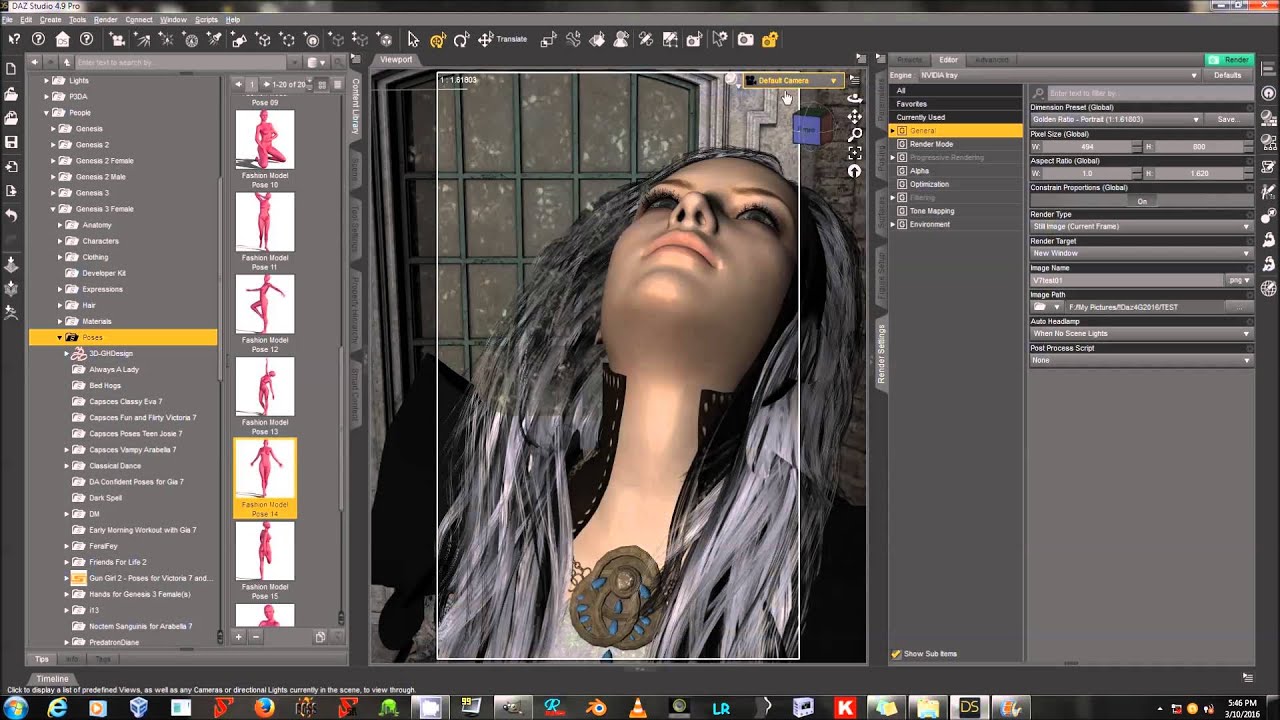Click the viewport zoom magnifier control

[854, 134]
